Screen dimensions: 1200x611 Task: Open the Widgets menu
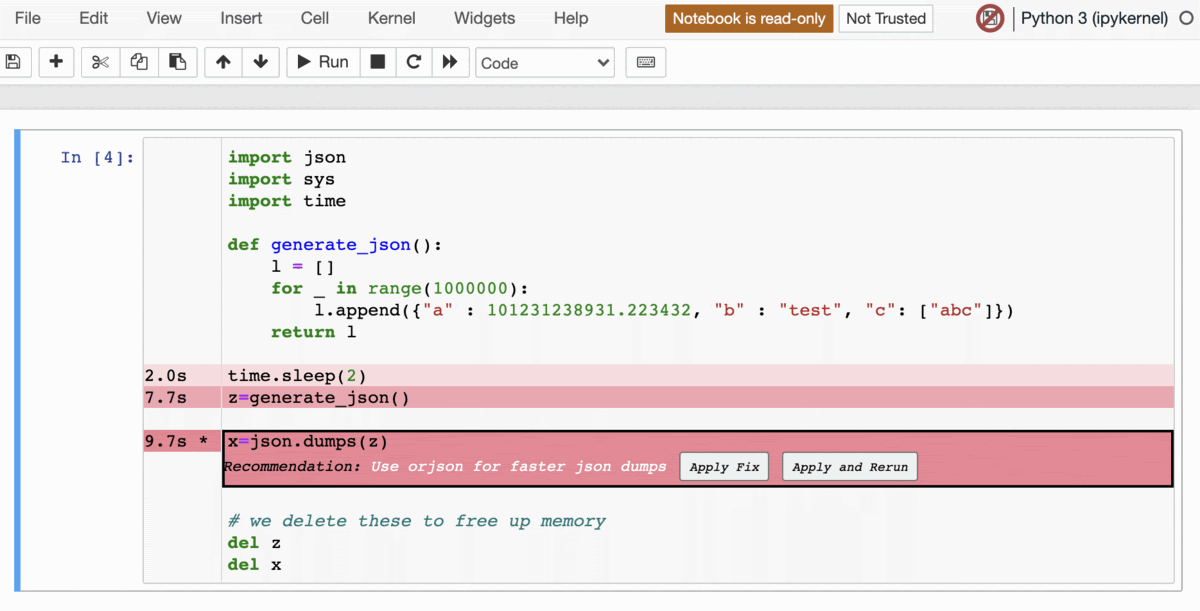click(484, 18)
